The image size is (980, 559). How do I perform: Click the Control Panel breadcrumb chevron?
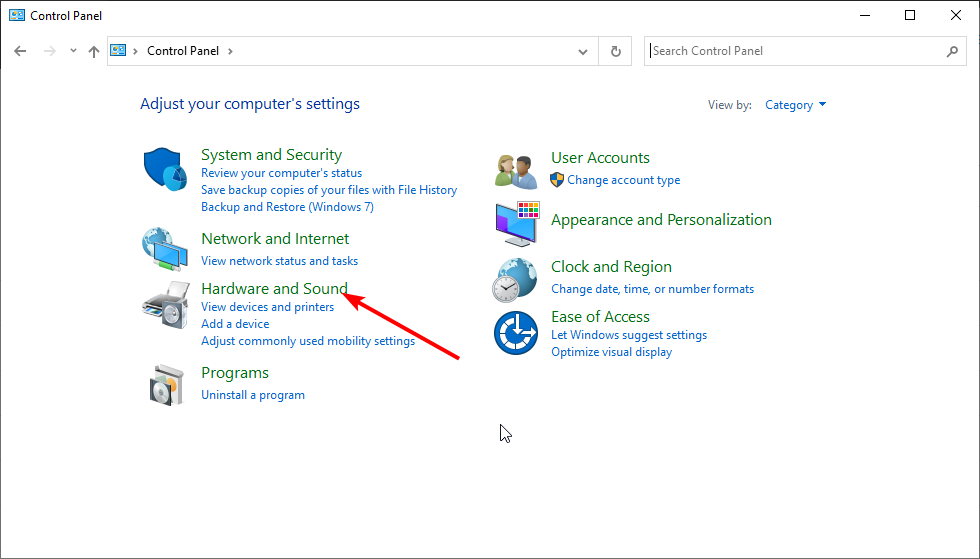pos(230,51)
